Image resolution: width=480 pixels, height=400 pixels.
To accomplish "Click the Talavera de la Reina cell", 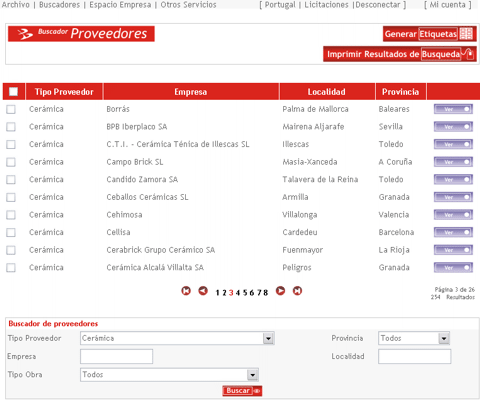I will click(x=320, y=179).
